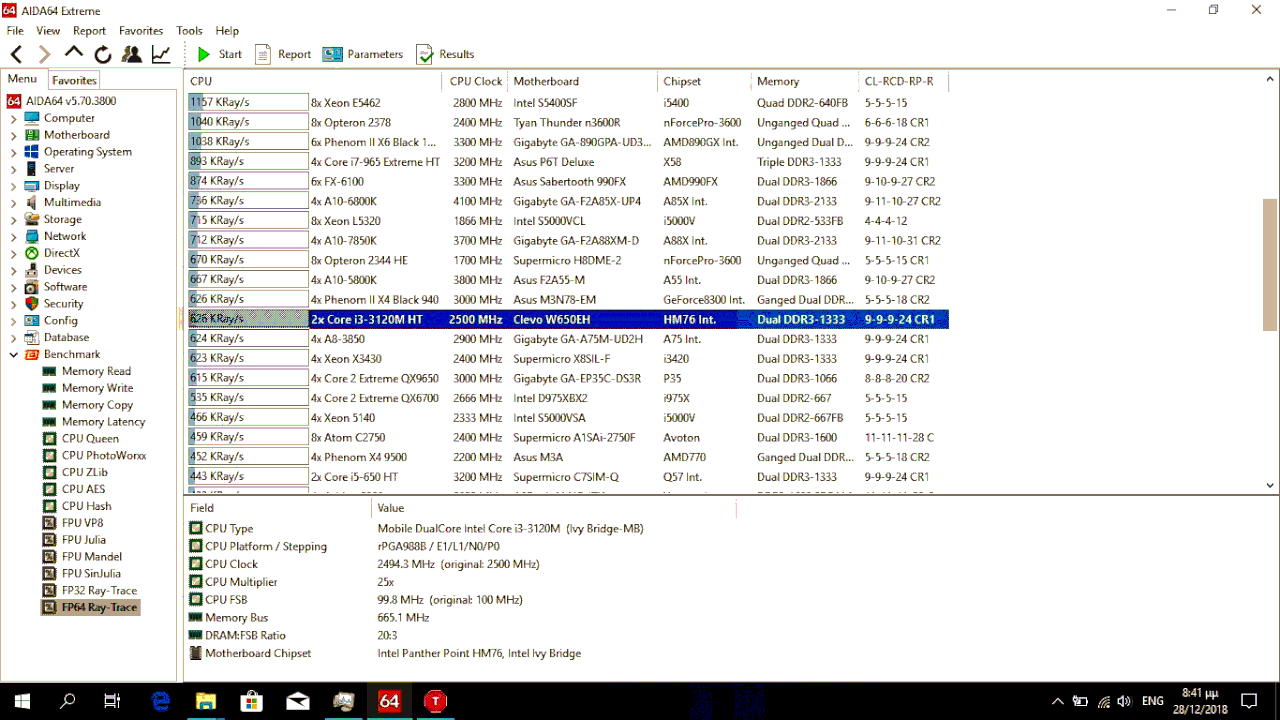The width and height of the screenshot is (1280, 720).
Task: Open the user manager people icon
Action: (x=131, y=54)
